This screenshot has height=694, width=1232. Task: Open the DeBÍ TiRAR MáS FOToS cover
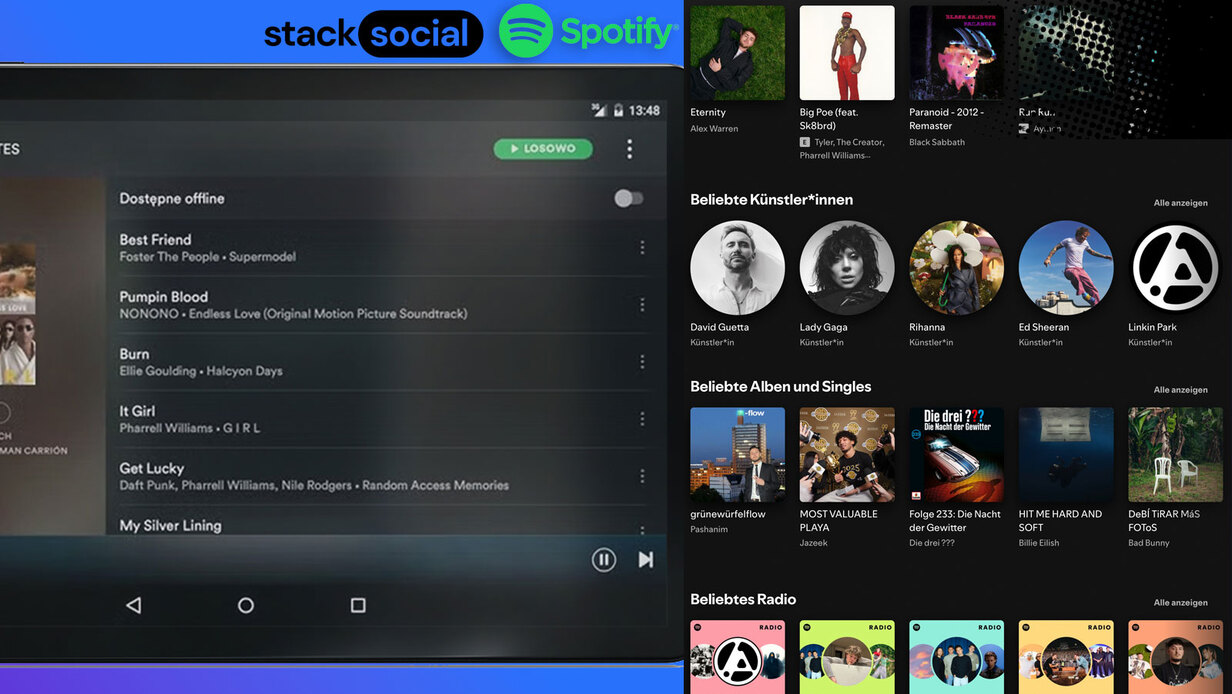[1176, 454]
